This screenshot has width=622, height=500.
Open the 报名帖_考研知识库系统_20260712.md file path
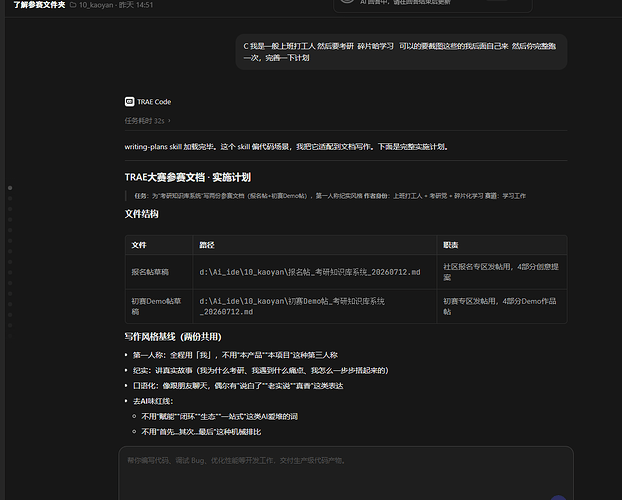click(x=310, y=272)
